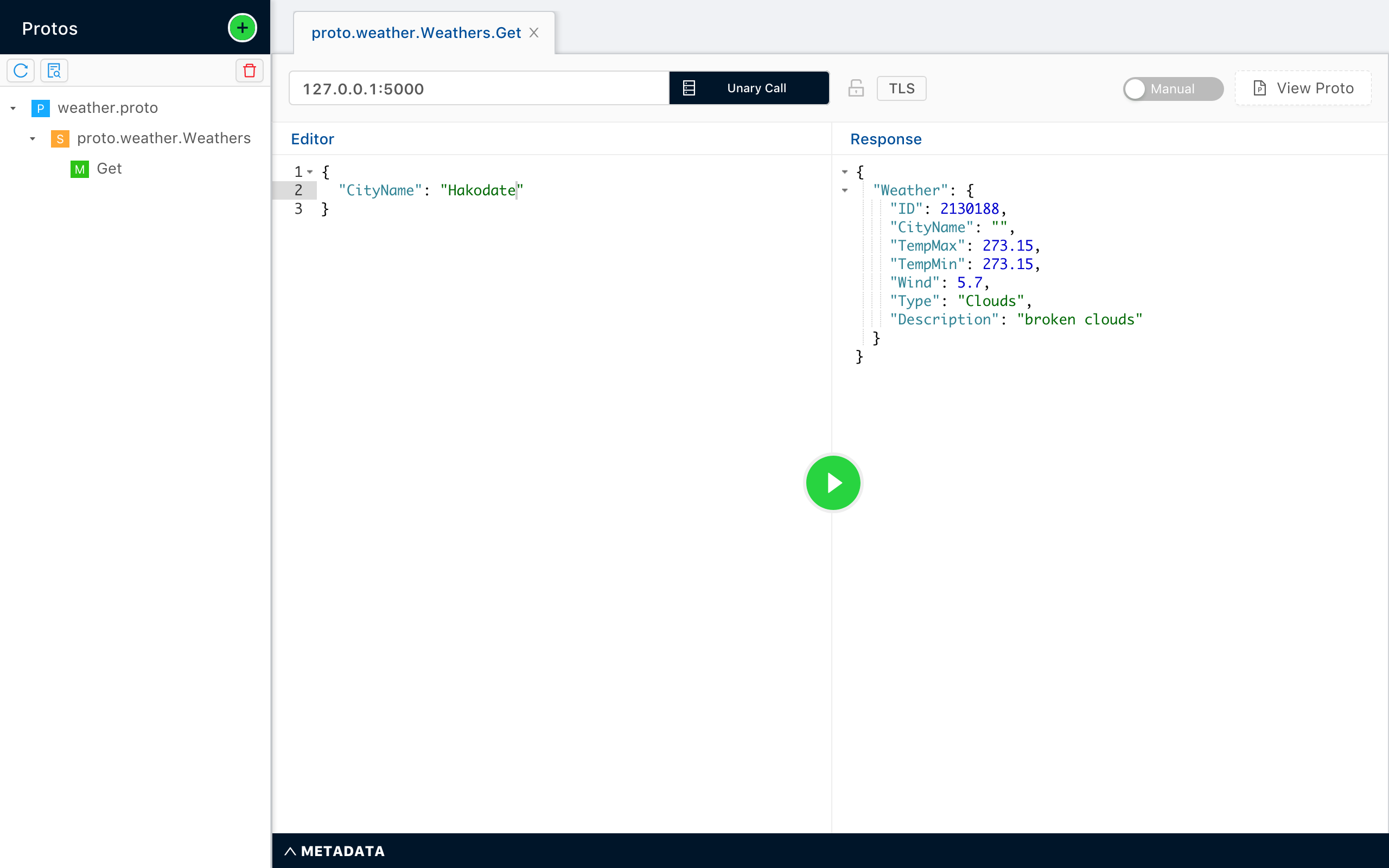Click the list icon inside the Unary Call selector
This screenshot has height=868, width=1389.
click(x=689, y=88)
